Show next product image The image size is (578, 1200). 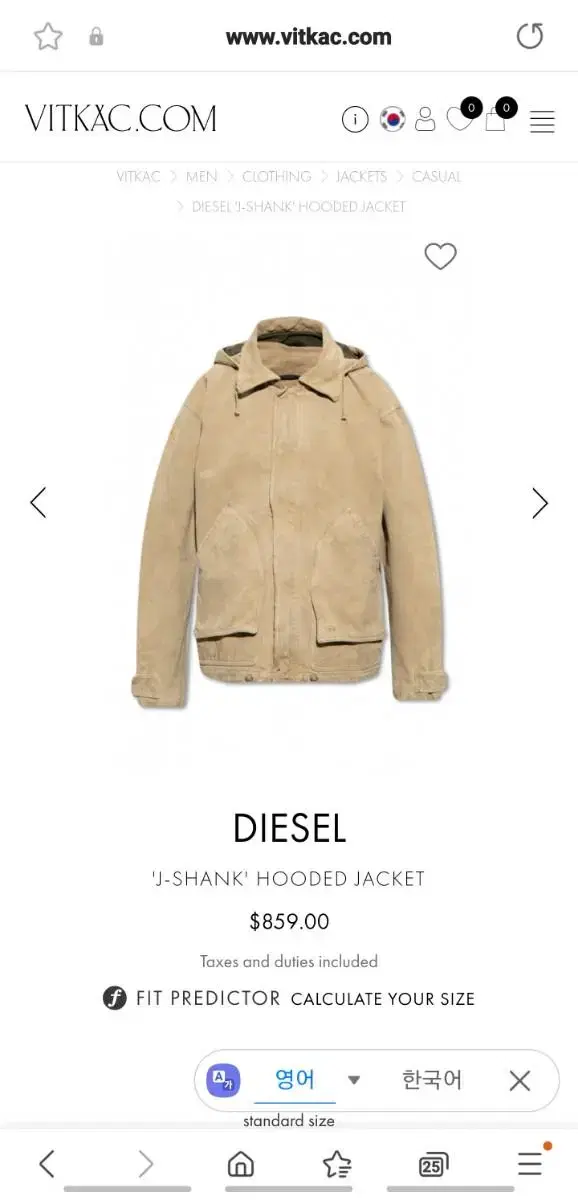(x=540, y=503)
